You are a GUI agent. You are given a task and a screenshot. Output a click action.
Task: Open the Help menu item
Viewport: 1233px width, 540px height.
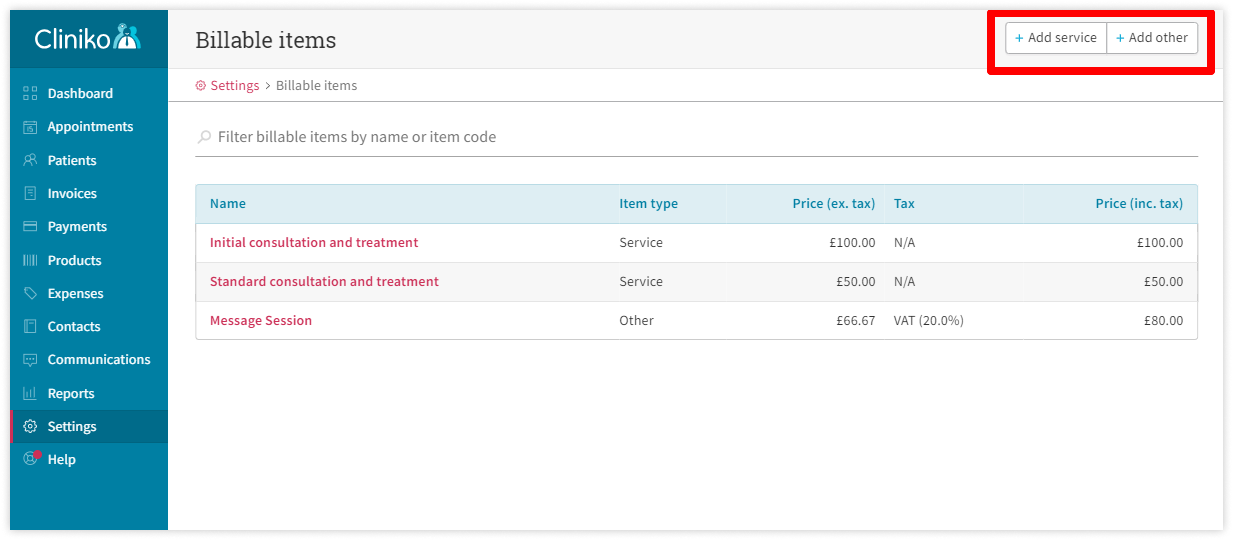point(62,459)
